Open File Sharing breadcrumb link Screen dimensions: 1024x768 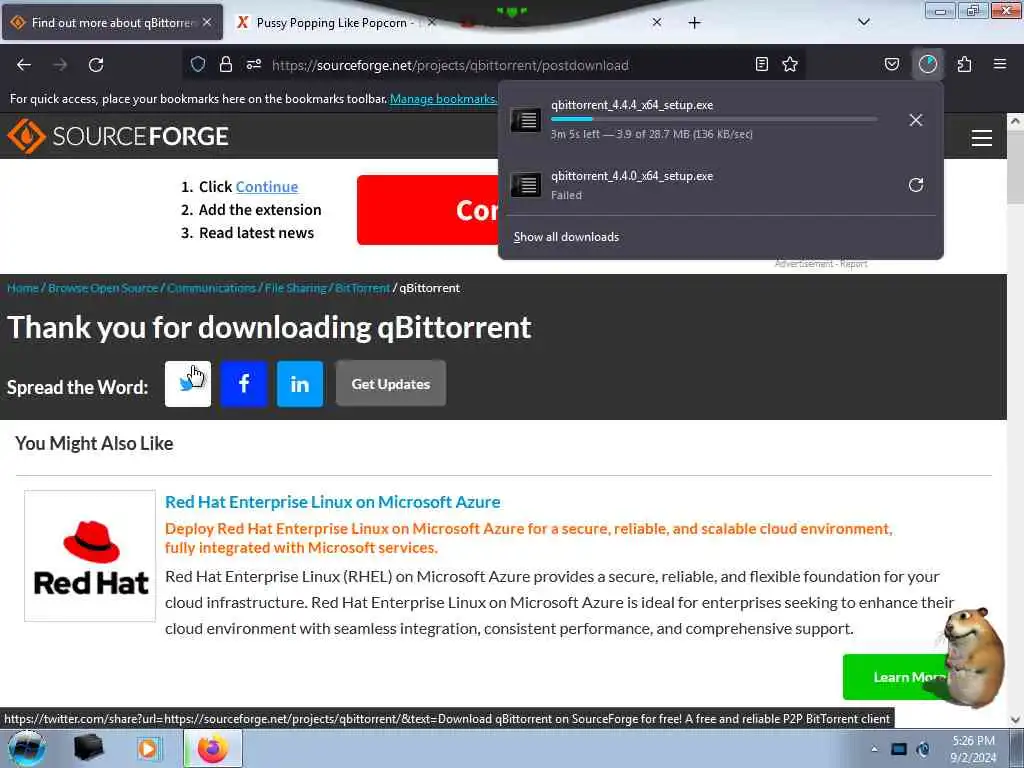click(295, 288)
